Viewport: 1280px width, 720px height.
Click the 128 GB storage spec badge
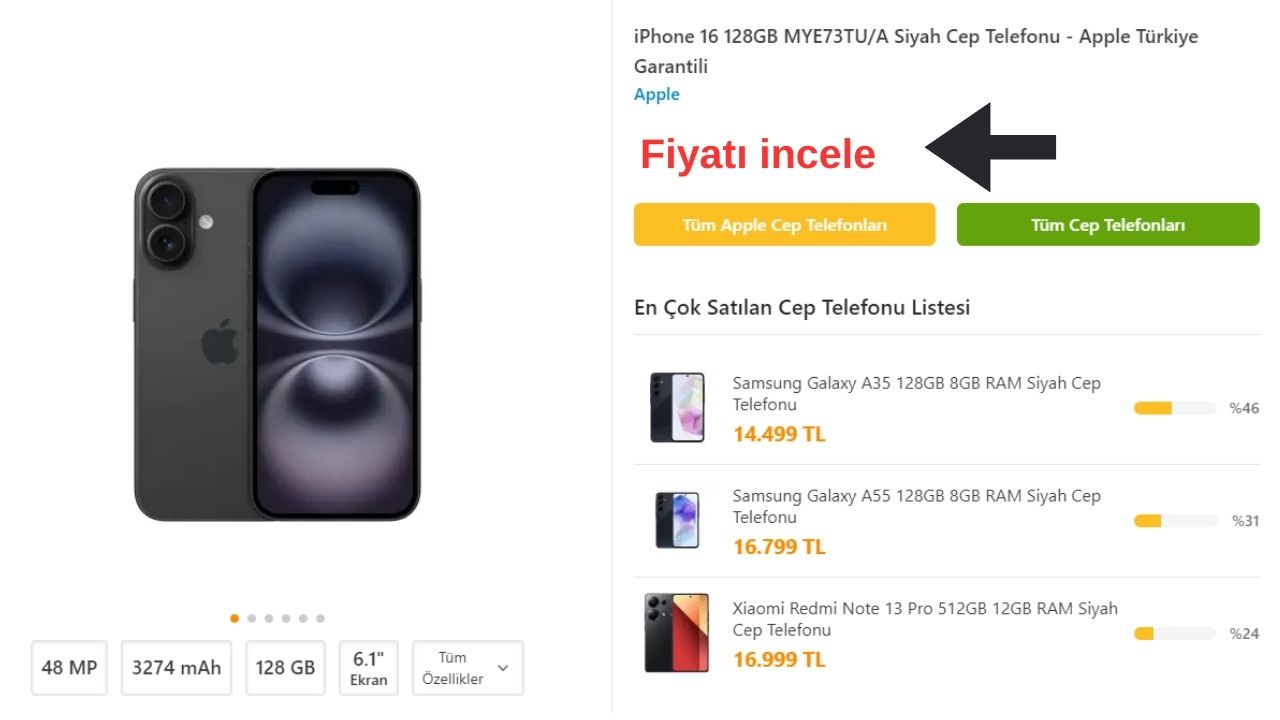click(285, 668)
